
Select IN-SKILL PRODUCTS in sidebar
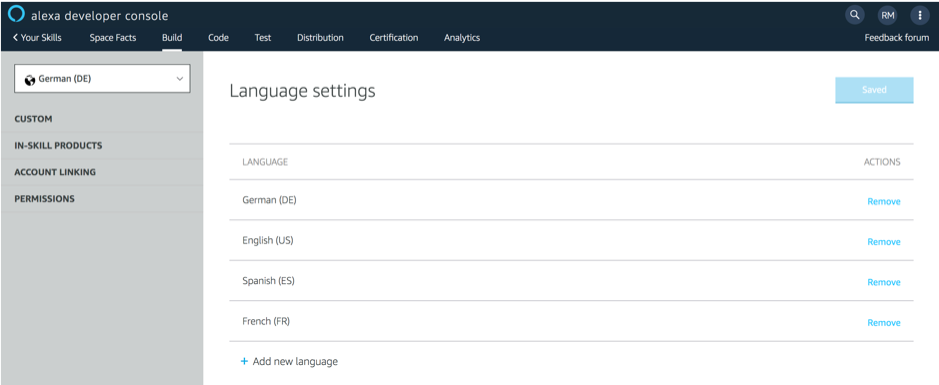(58, 145)
